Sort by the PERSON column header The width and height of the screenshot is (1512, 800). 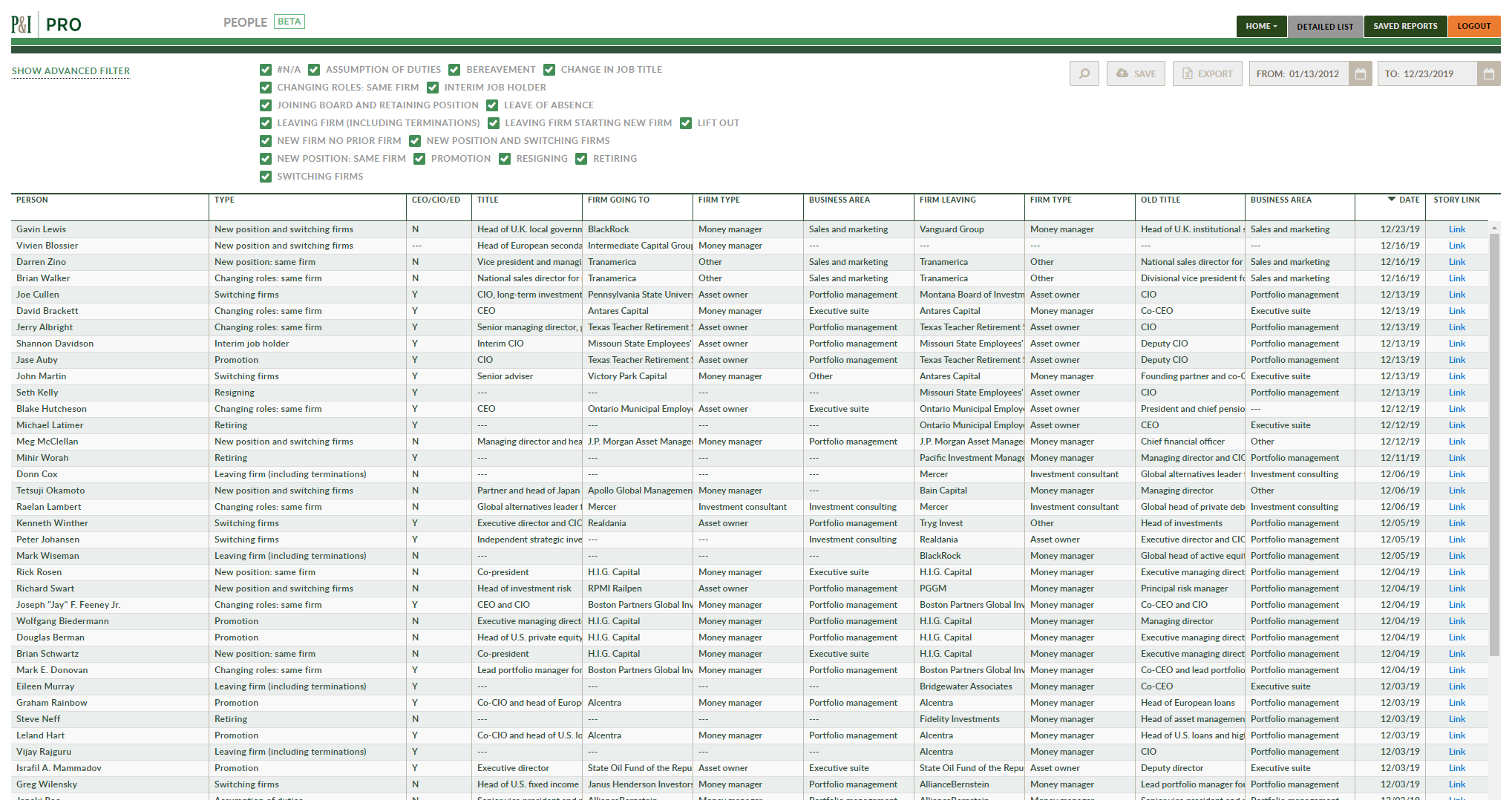[x=33, y=200]
